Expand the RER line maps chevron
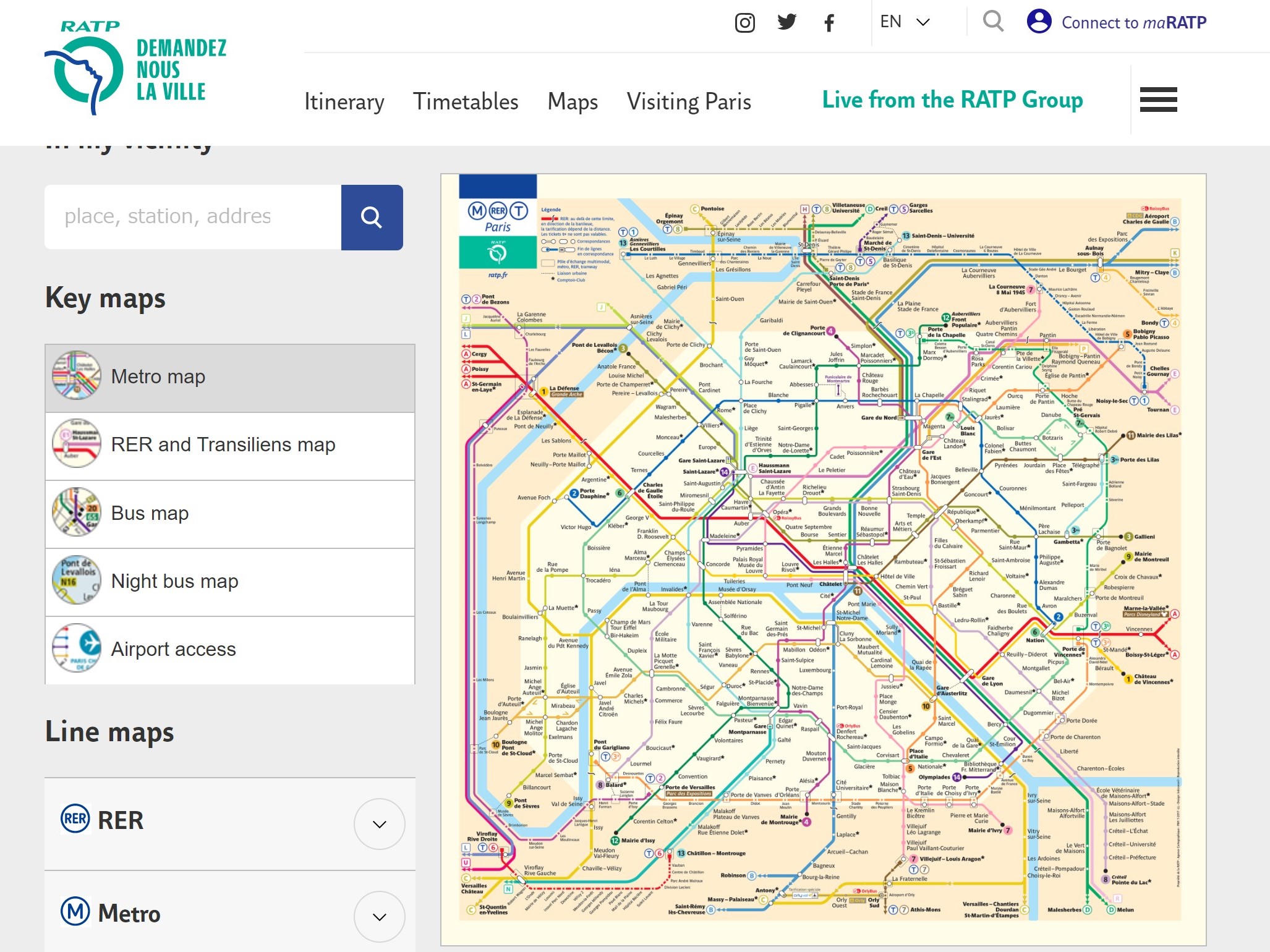 pos(380,824)
